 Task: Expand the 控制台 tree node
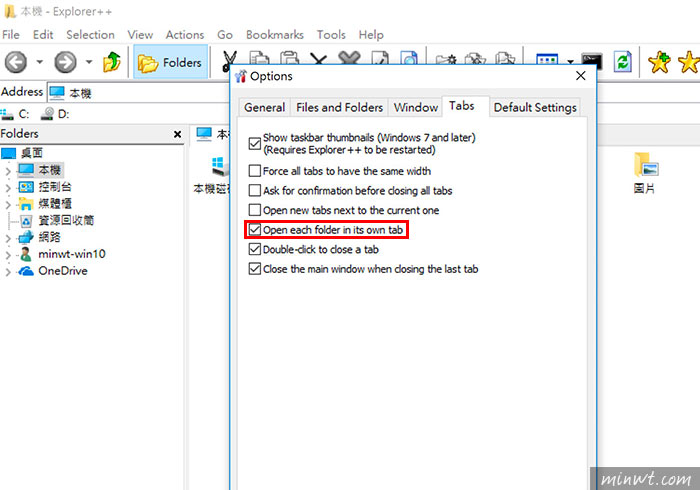click(x=8, y=188)
